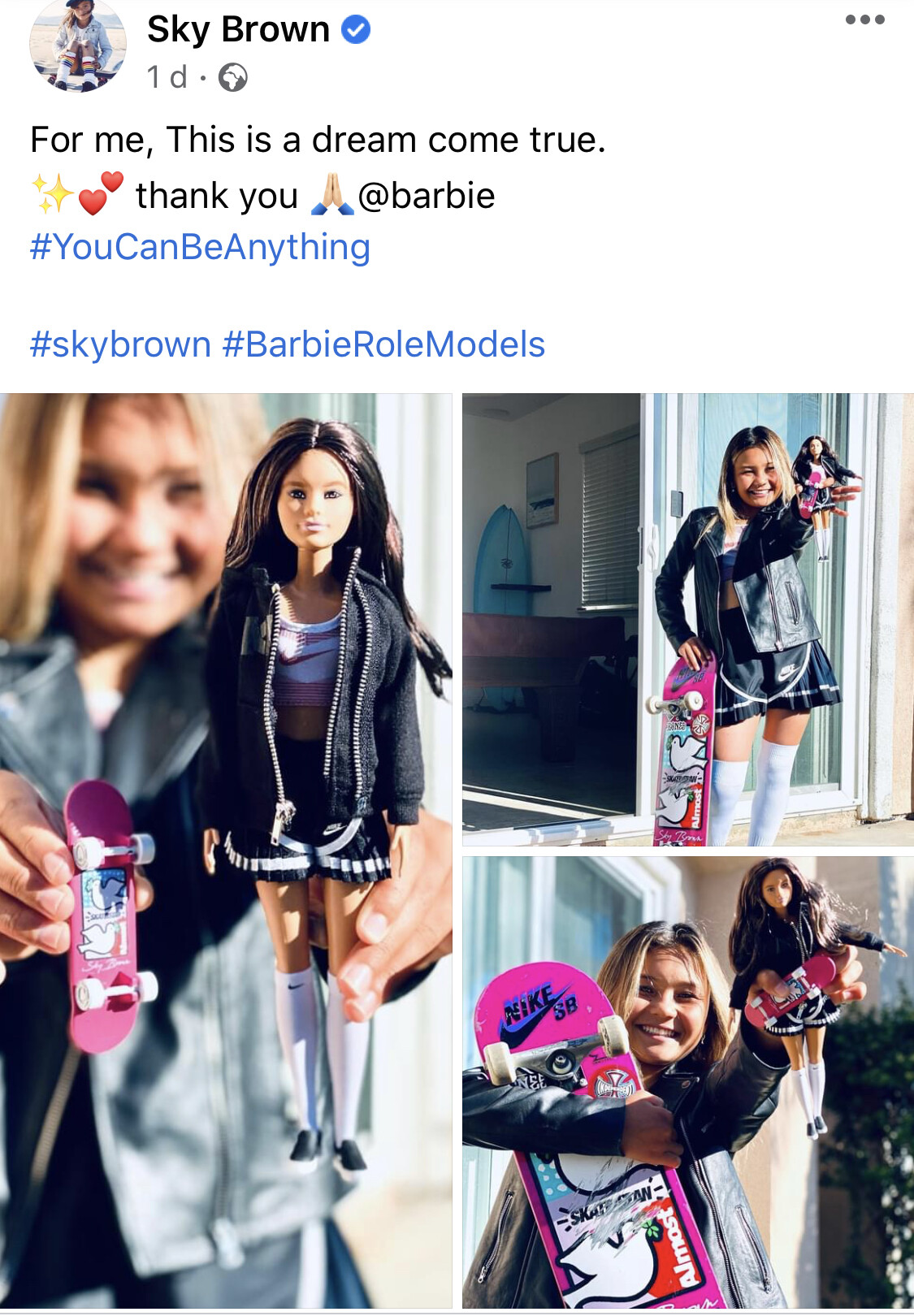Open the #YouCanBeAnything hashtag

point(200,247)
